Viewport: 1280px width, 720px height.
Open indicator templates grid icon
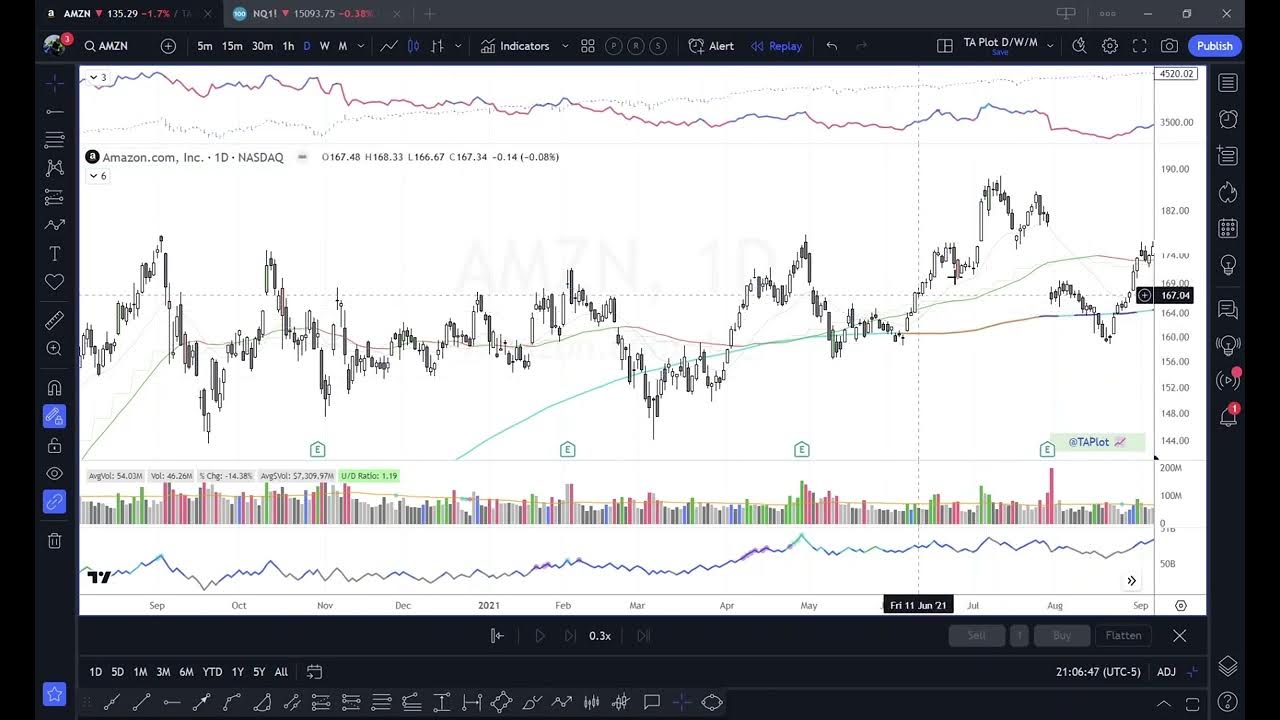[588, 46]
